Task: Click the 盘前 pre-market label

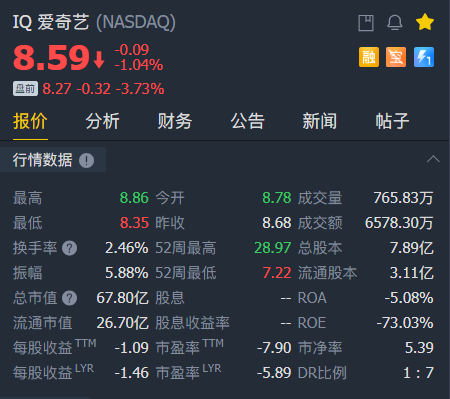Action: tap(25, 89)
